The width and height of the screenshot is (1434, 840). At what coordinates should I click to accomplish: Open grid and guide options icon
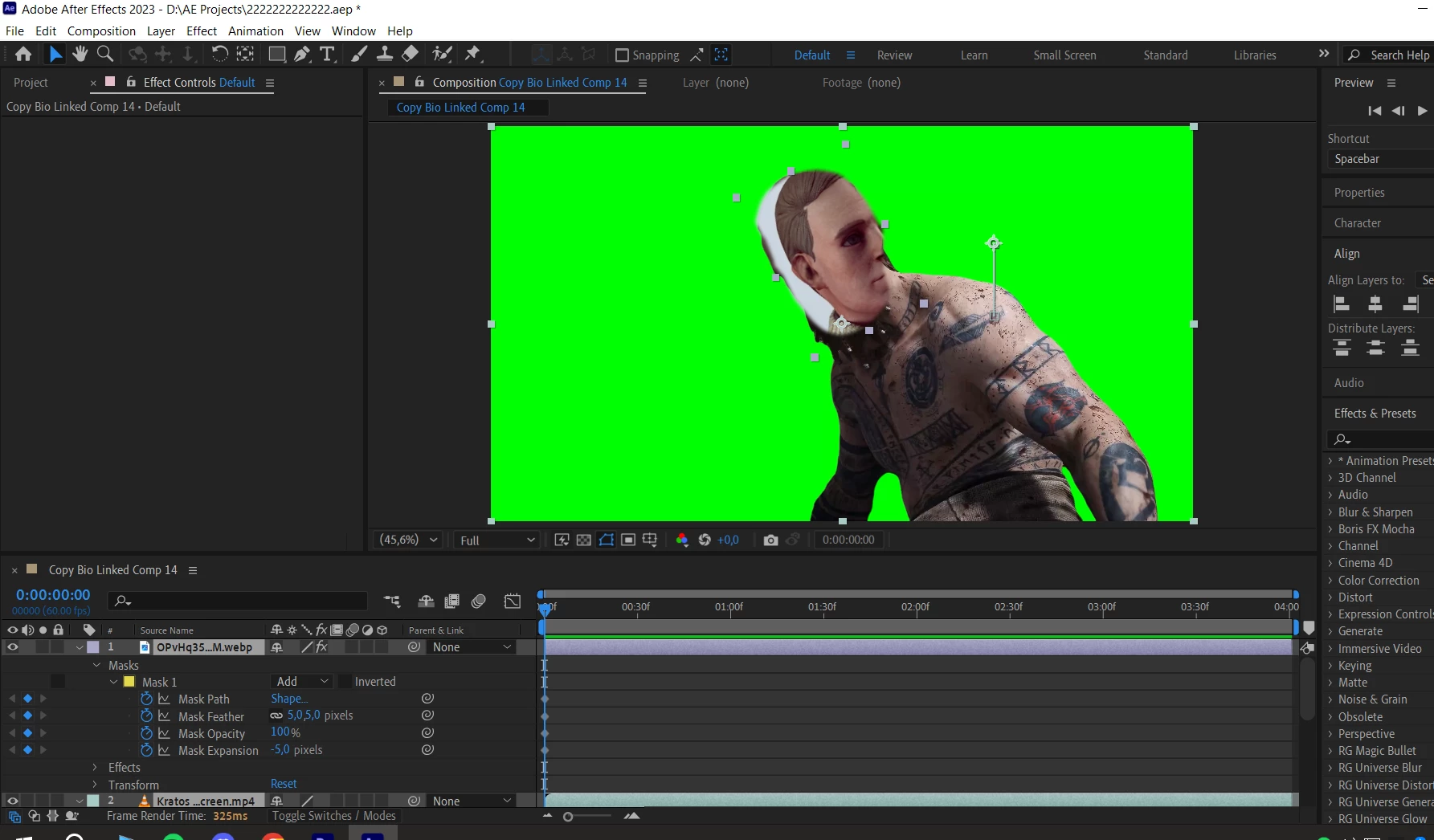pos(650,540)
